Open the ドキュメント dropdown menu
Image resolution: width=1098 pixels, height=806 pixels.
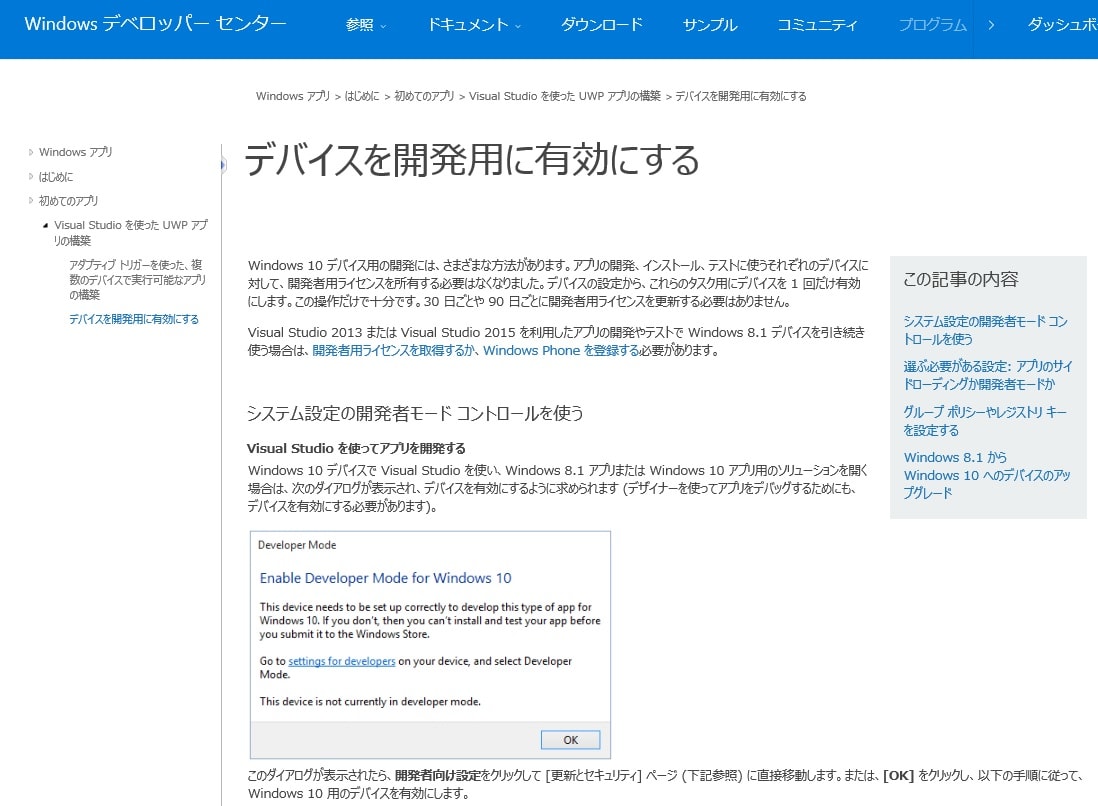[x=474, y=25]
